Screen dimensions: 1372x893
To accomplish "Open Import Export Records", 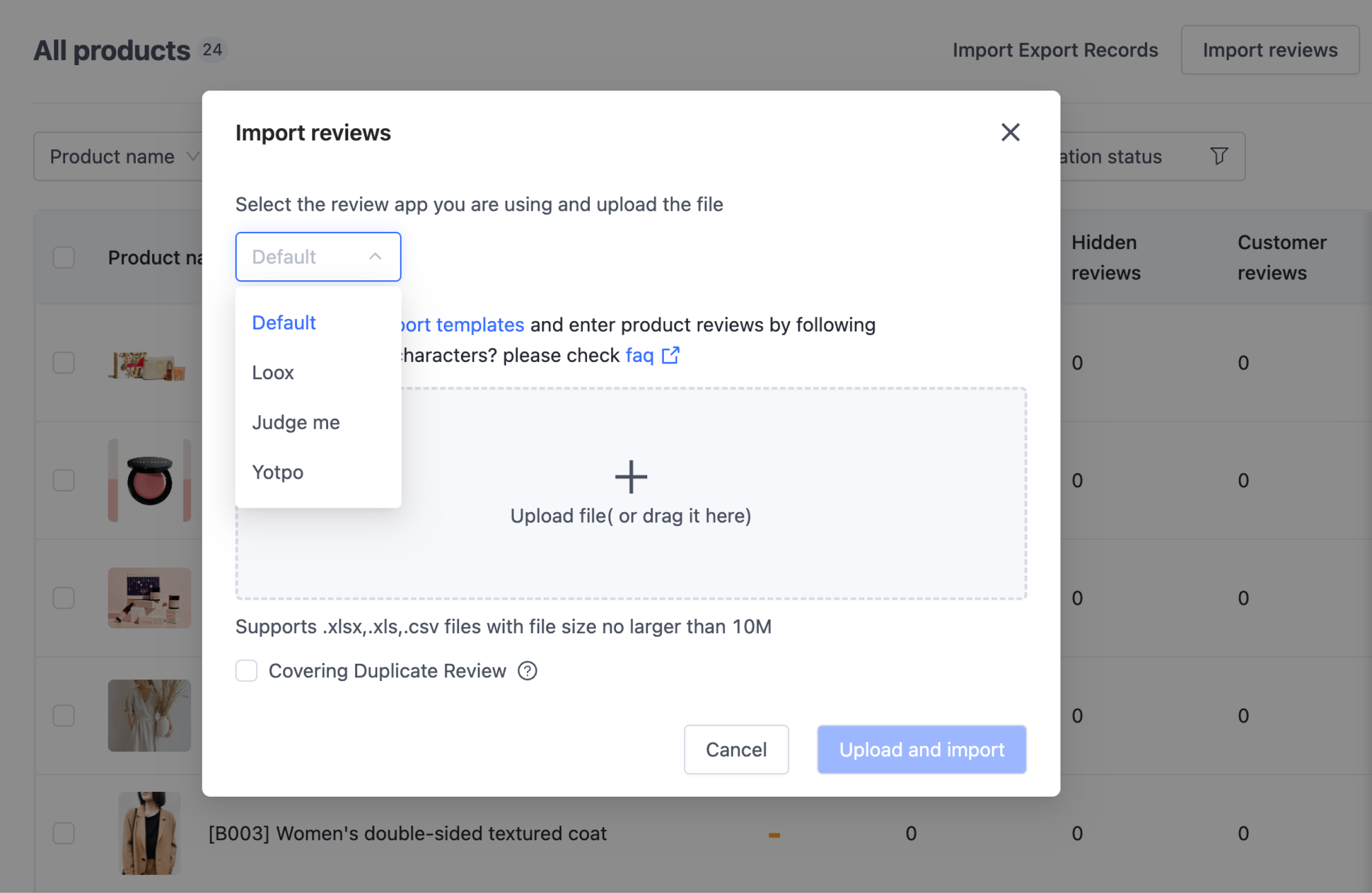I will point(1055,50).
